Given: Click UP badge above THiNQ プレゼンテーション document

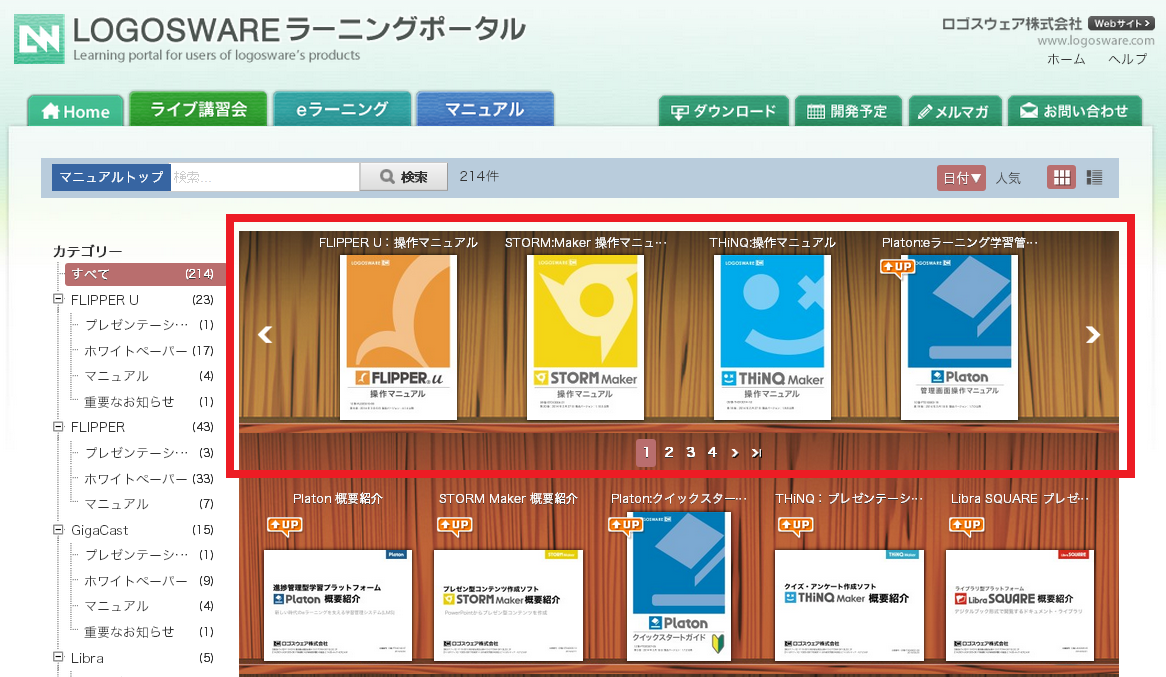Looking at the screenshot, I should tap(795, 525).
